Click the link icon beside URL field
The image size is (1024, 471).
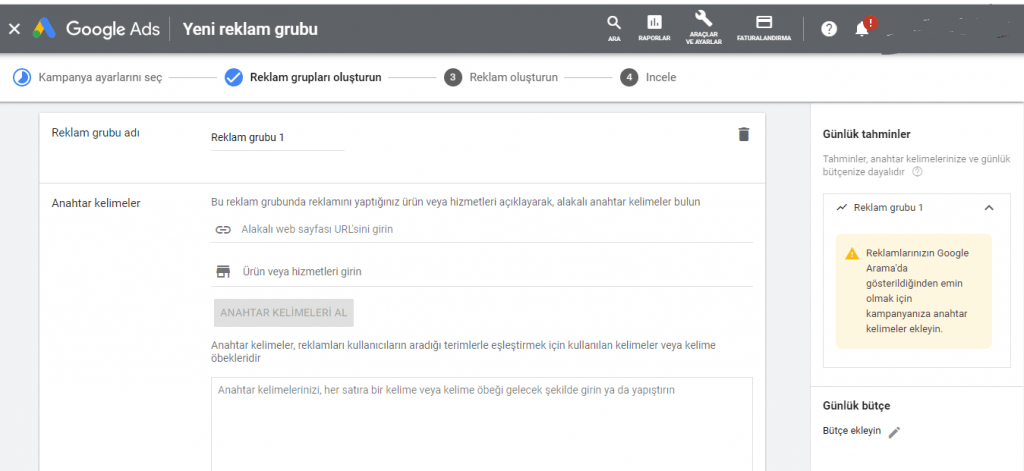point(223,229)
